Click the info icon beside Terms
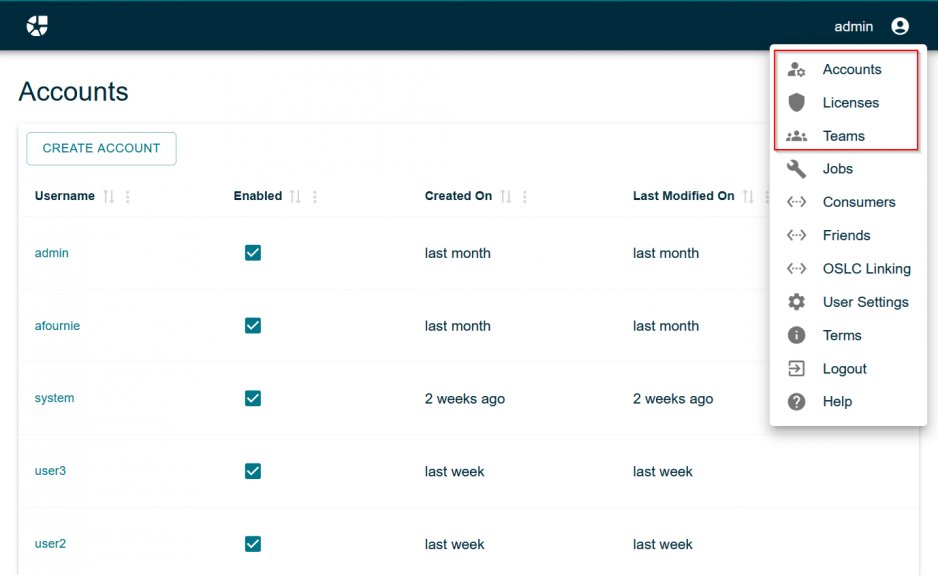 (x=796, y=335)
